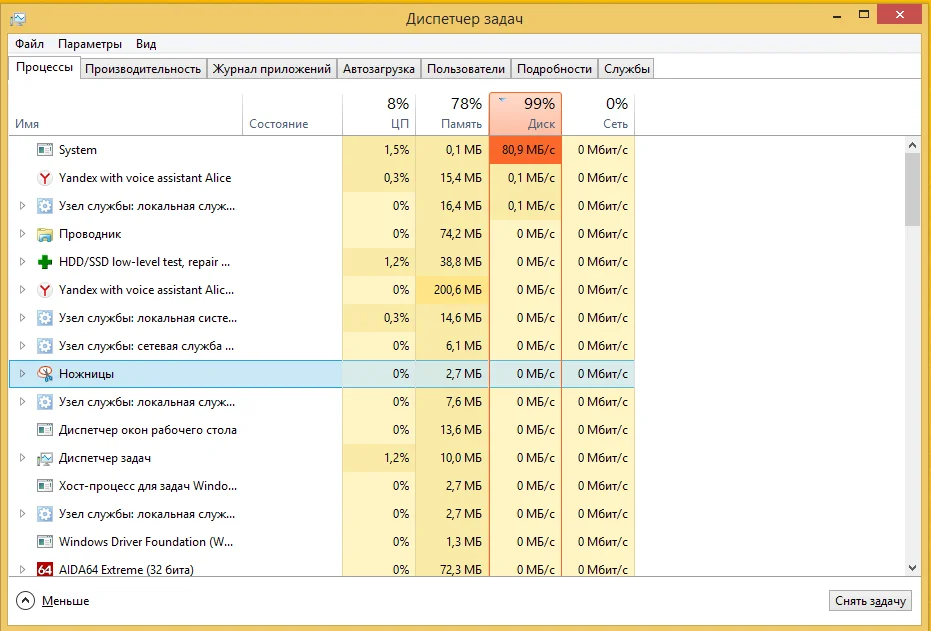This screenshot has width=931, height=631.
Task: Switch to the Производительность tab
Action: point(143,69)
